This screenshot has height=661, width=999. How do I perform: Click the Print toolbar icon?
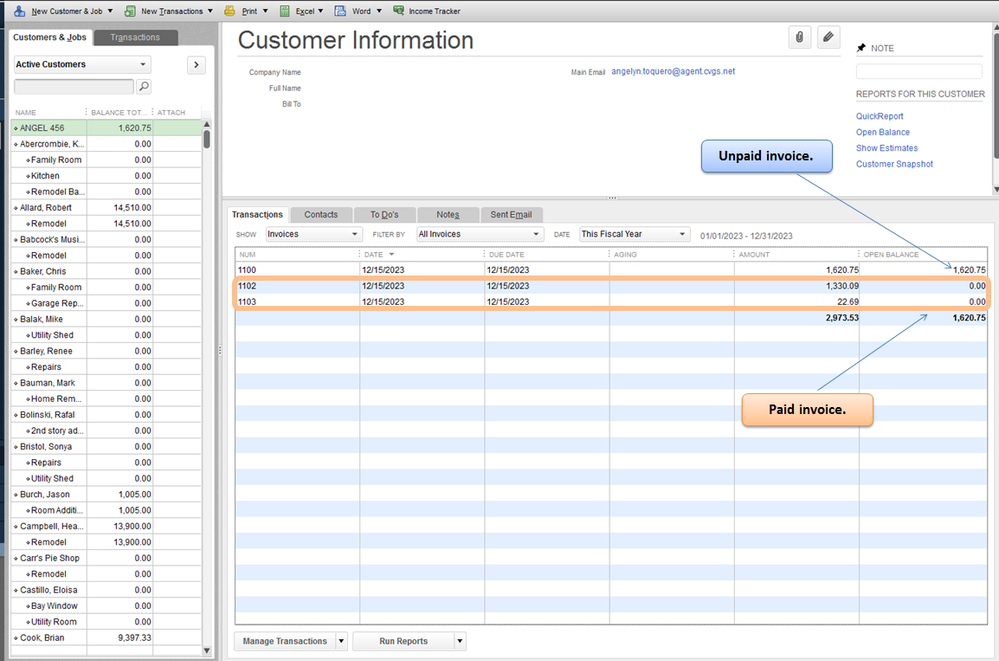click(x=229, y=11)
